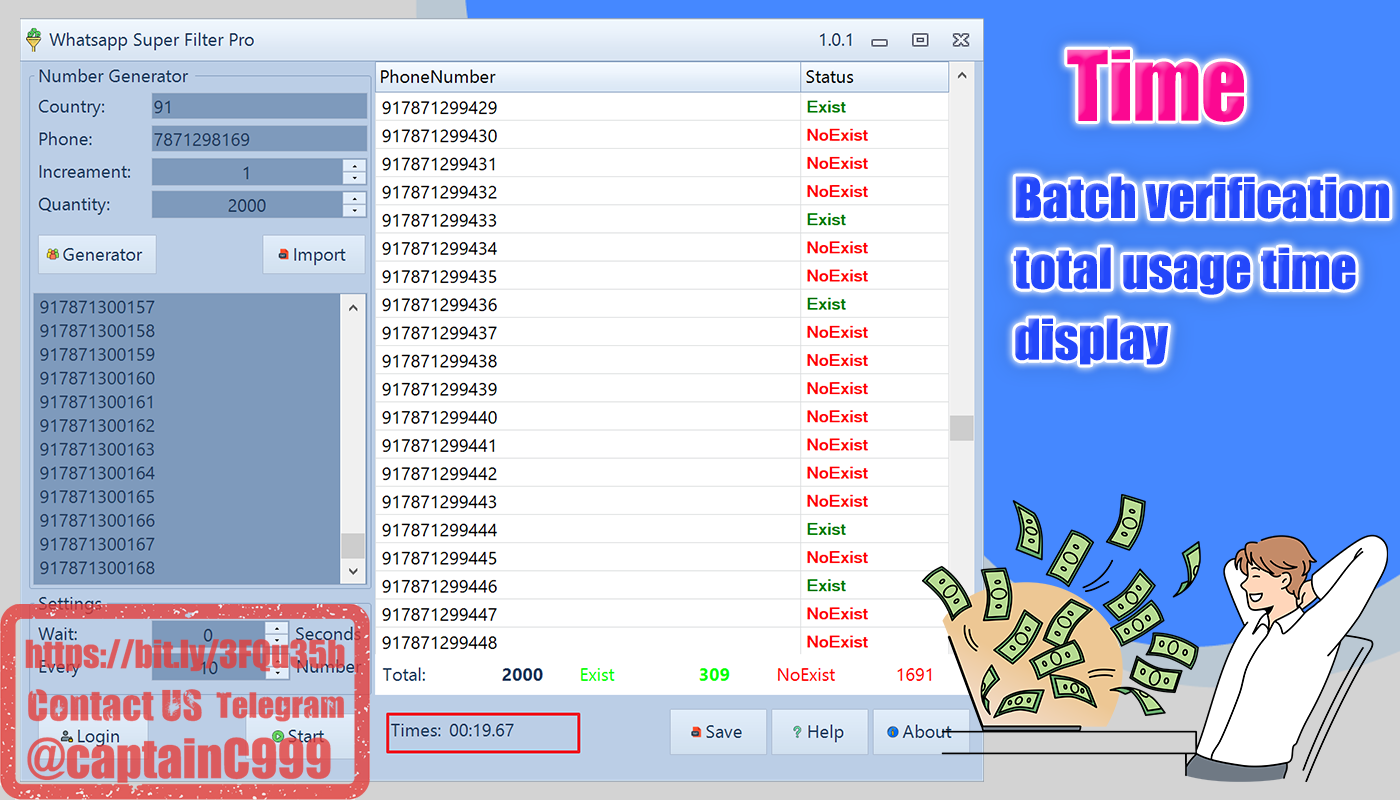The width and height of the screenshot is (1400, 800).
Task: Increase the Increment value with up arrow
Action: point(355,166)
